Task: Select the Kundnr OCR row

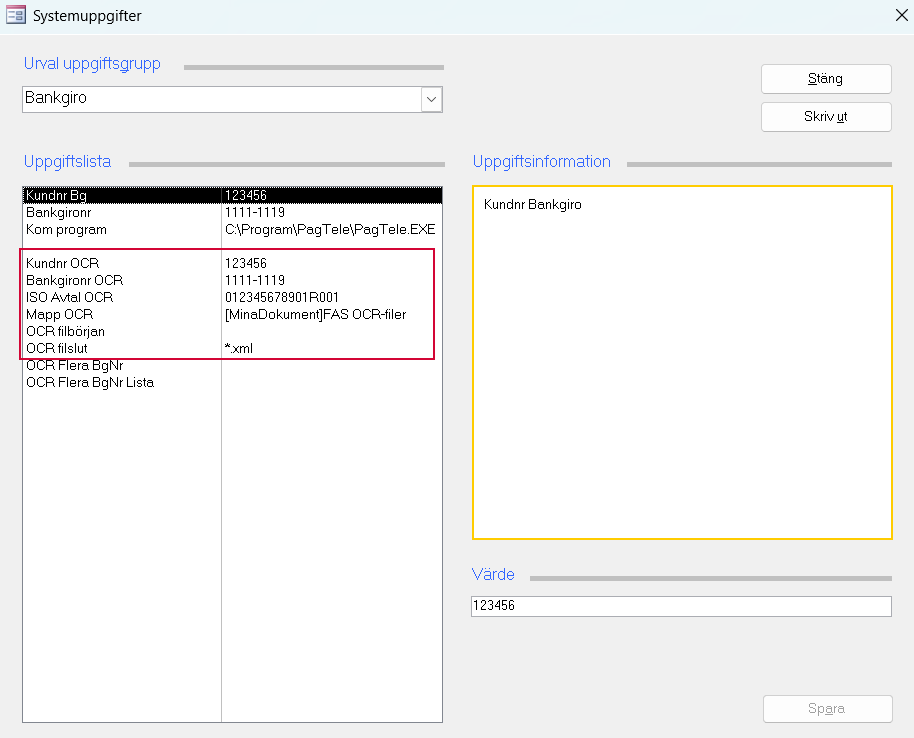Action: point(233,263)
